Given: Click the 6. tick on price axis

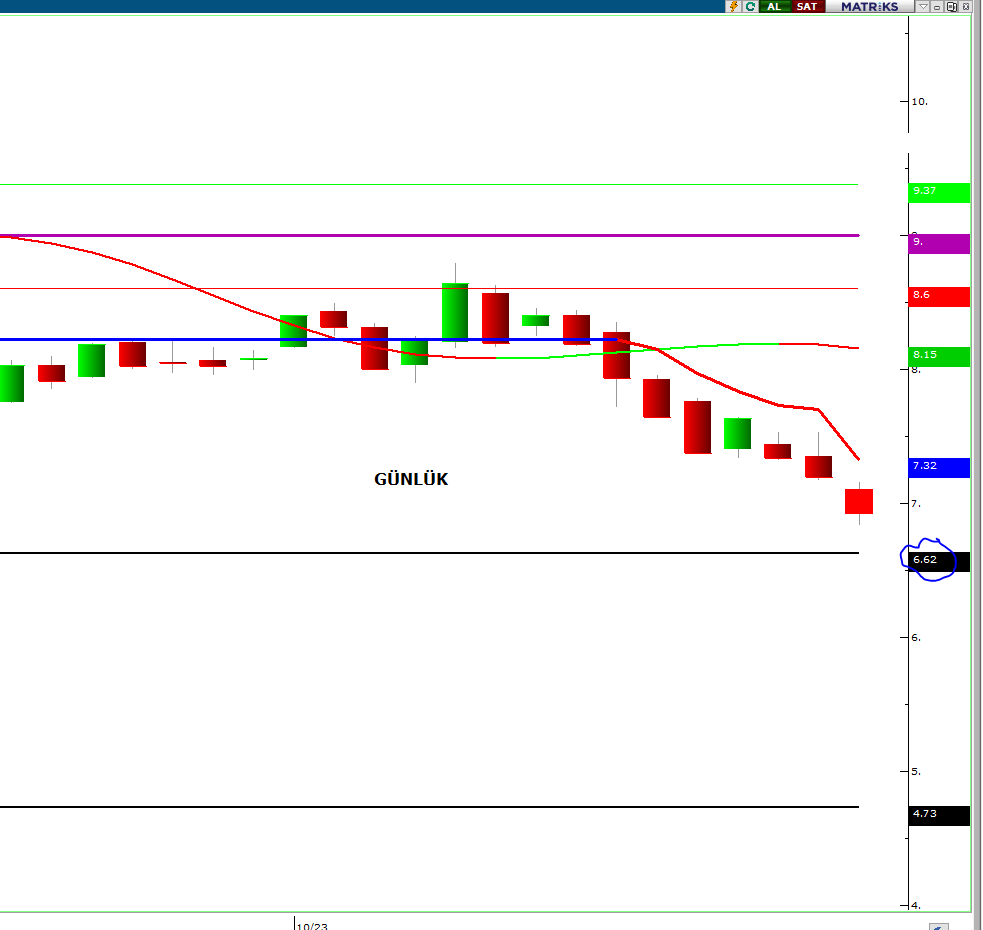Looking at the screenshot, I should click(x=916, y=638).
